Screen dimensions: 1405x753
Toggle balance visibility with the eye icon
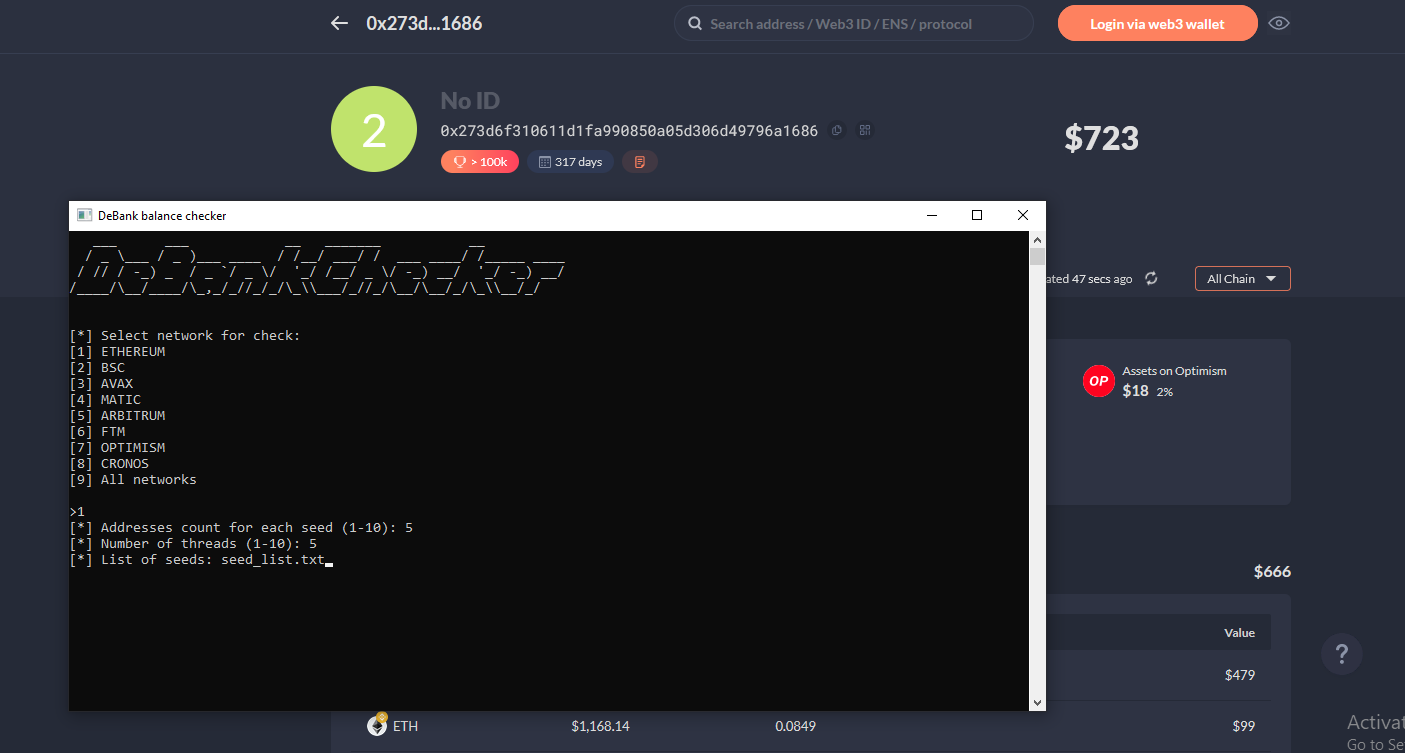click(1278, 23)
